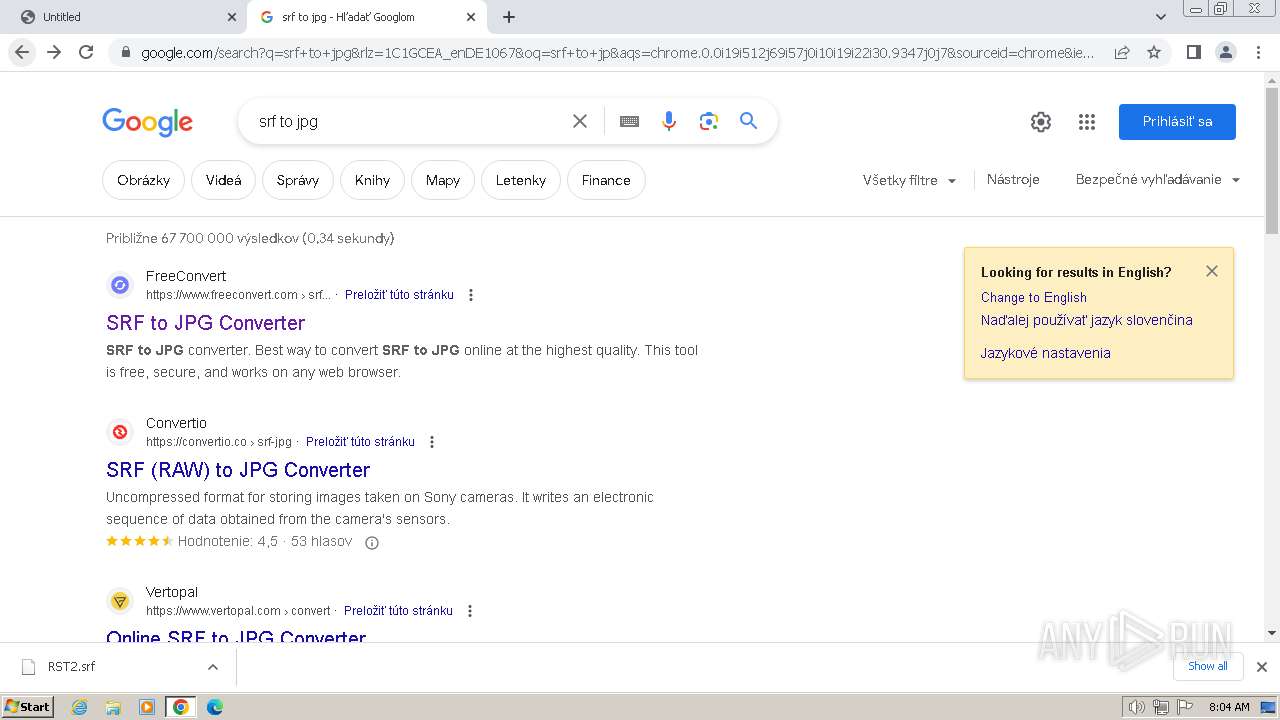This screenshot has height=720, width=1280.
Task: Expand Všetky filtre dropdown
Action: pyautogui.click(x=909, y=180)
